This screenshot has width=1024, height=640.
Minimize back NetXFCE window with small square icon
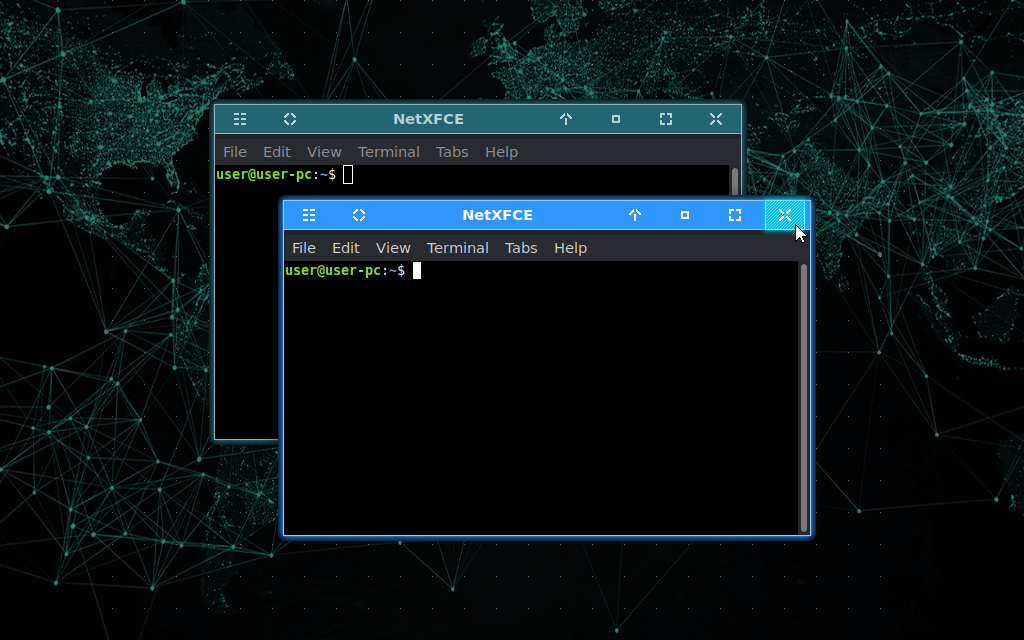616,119
